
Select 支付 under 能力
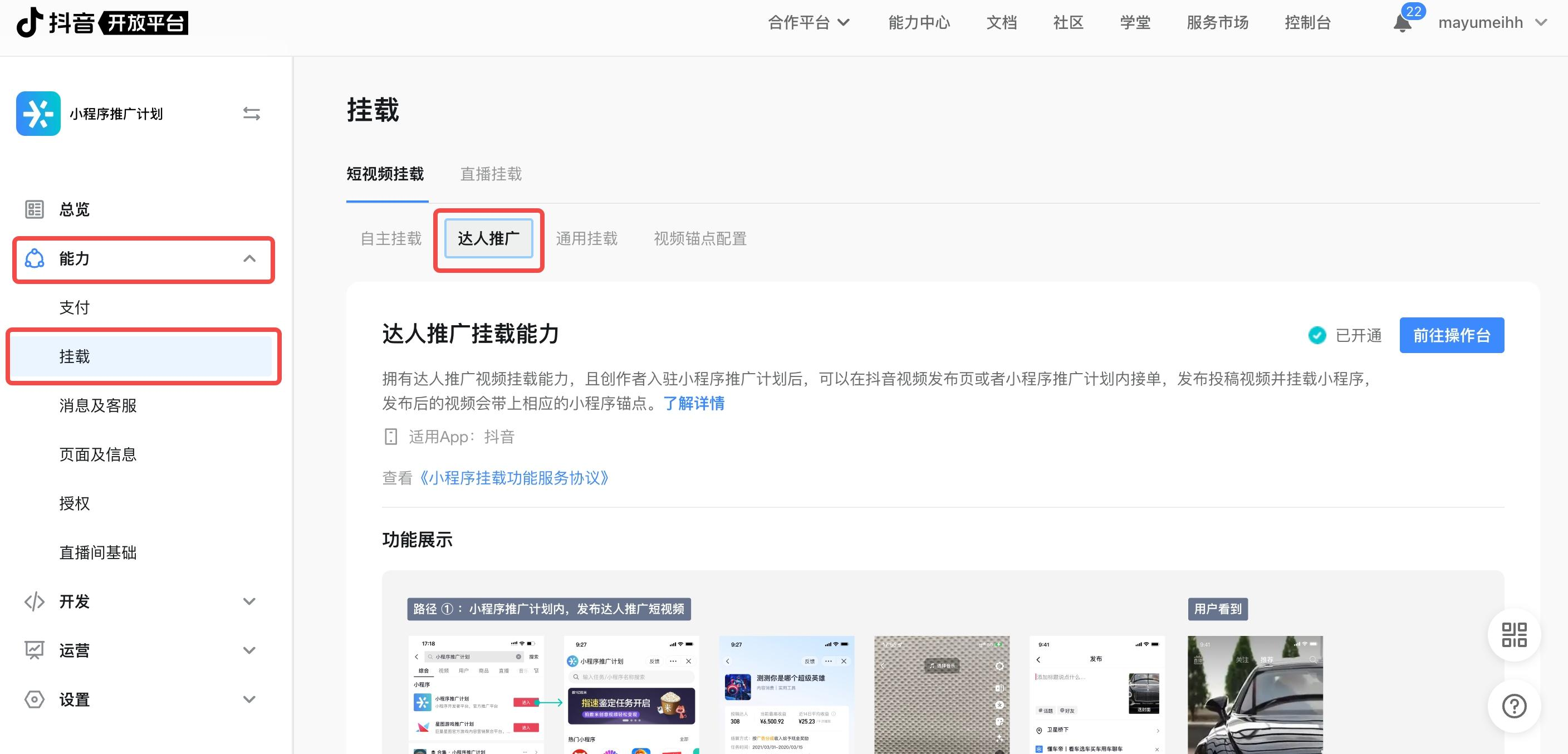click(x=74, y=307)
